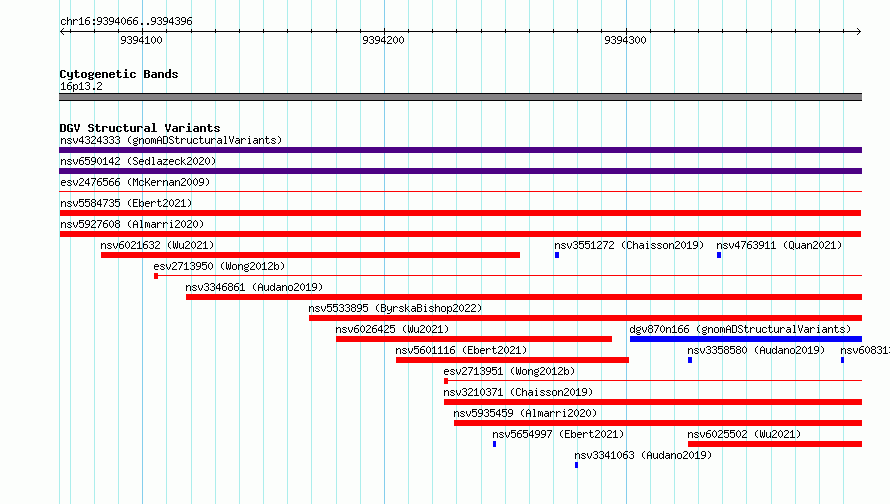Click the red bar under nsv5533895
This screenshot has height=504, width=890.
585,318
